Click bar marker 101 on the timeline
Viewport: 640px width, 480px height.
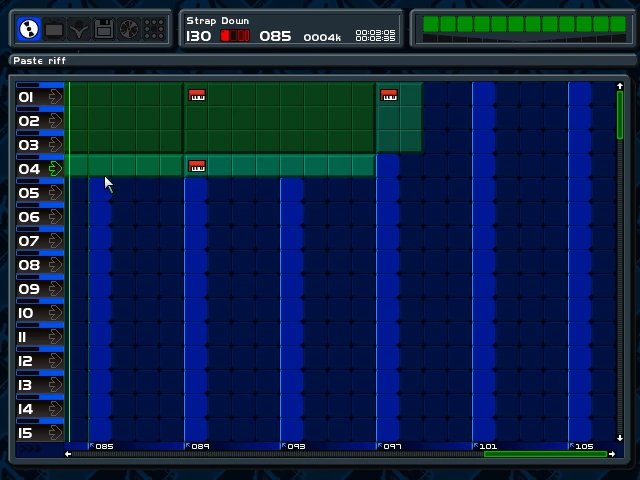[x=487, y=446]
